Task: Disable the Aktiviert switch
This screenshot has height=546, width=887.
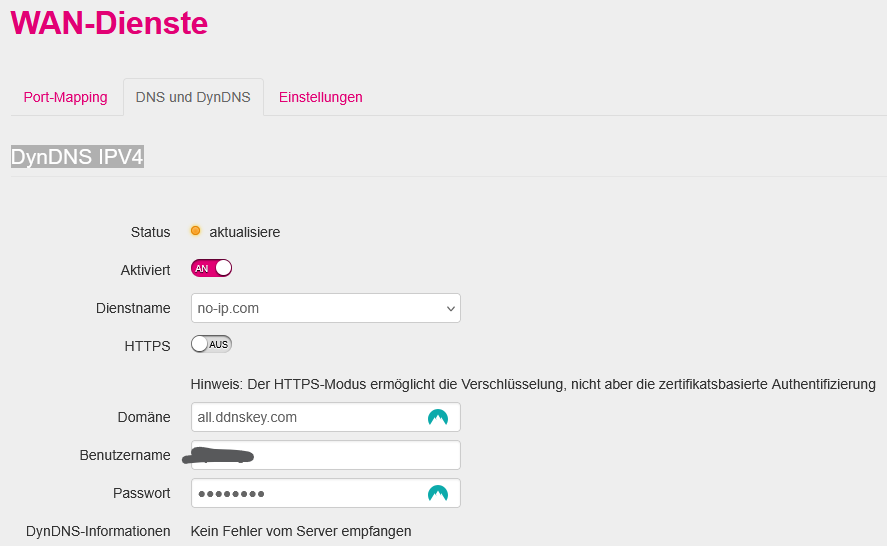Action: point(212,268)
